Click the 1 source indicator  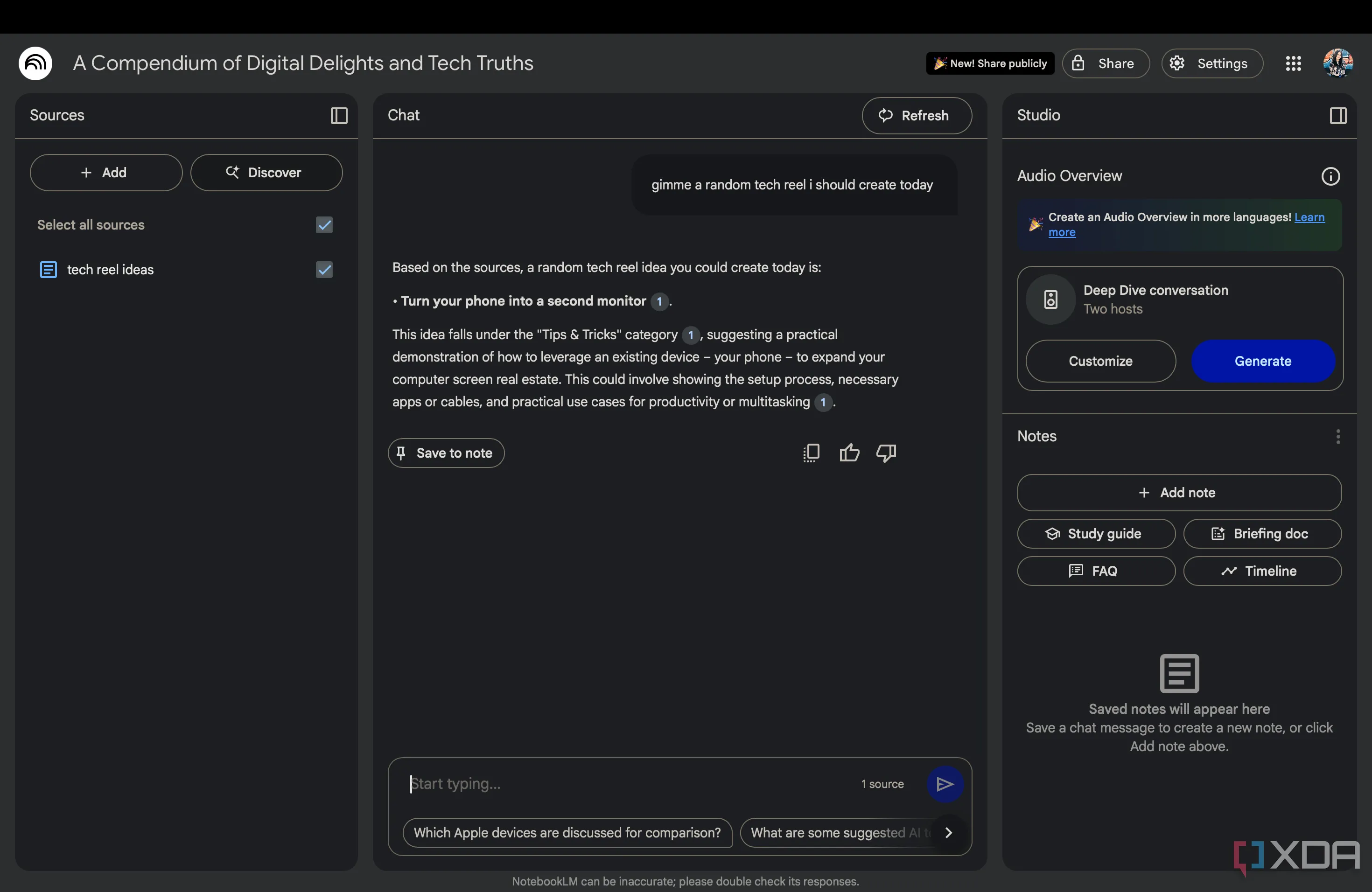[882, 784]
